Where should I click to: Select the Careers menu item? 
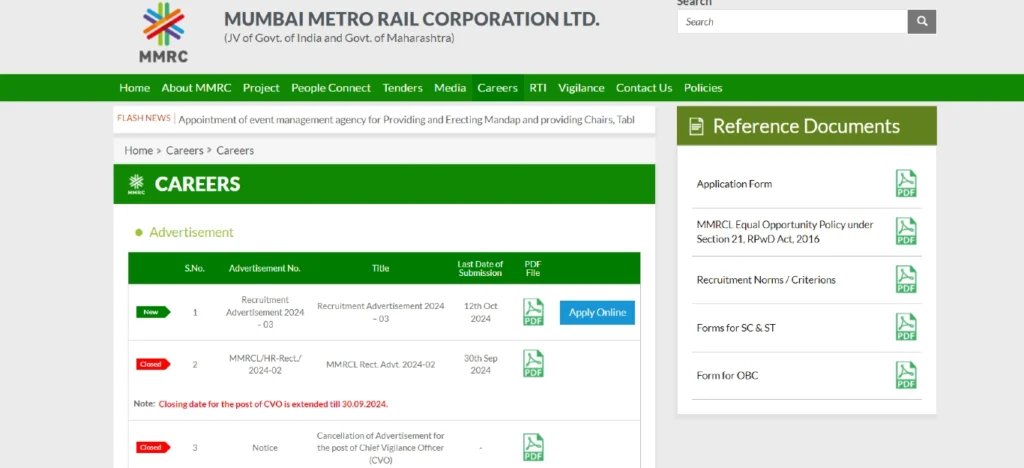click(x=498, y=87)
